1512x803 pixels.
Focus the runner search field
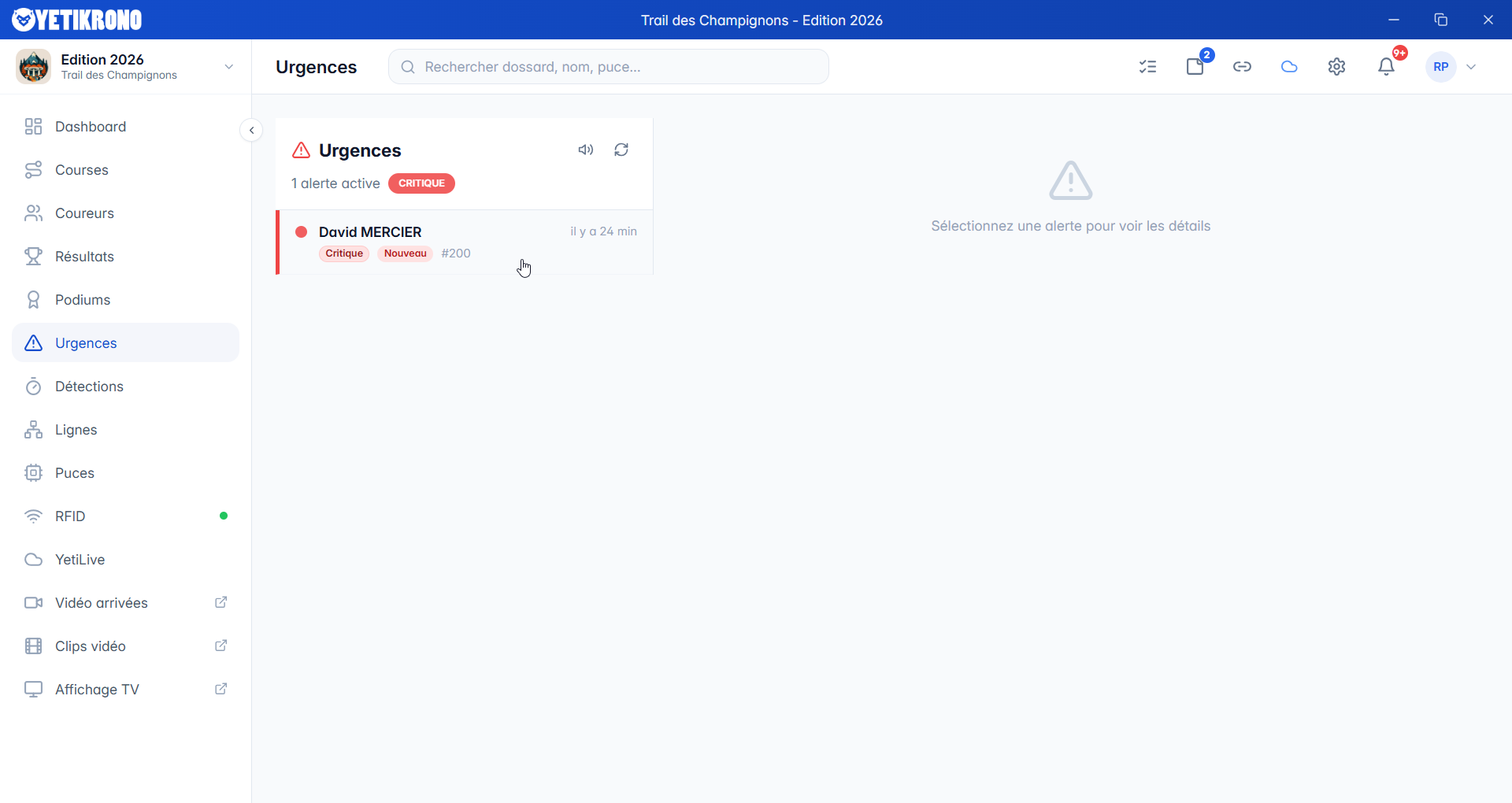tap(608, 67)
